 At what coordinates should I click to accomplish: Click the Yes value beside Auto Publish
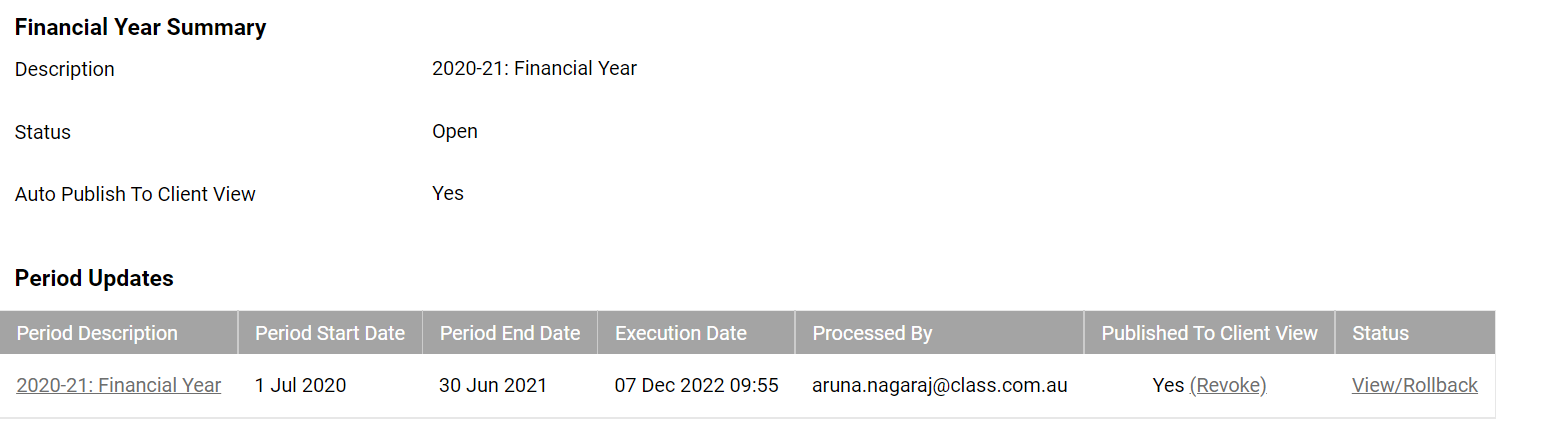pos(447,193)
